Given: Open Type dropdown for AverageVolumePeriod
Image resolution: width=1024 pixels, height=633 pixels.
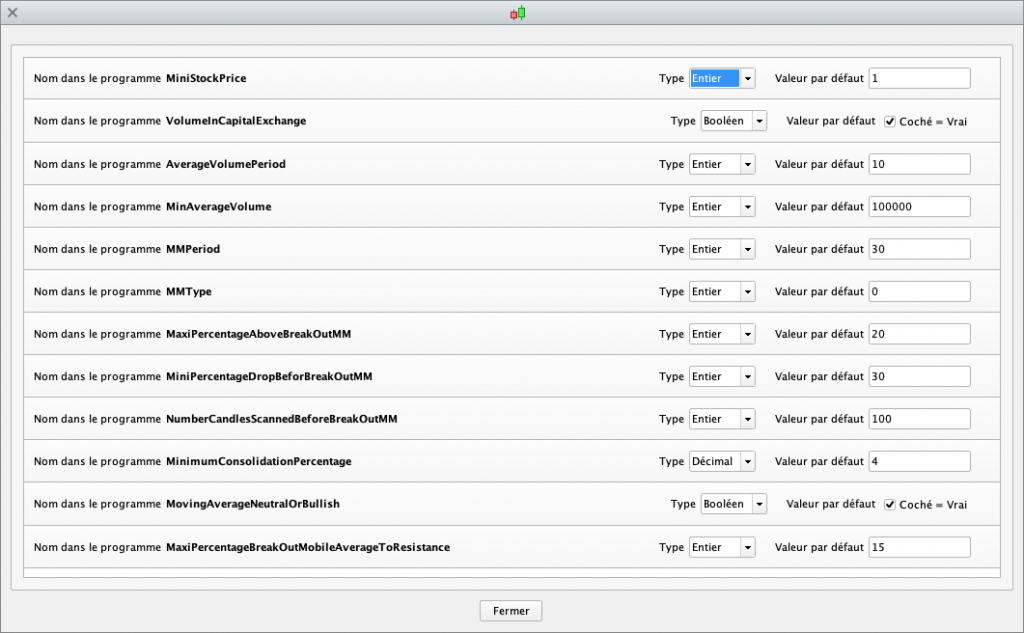Looking at the screenshot, I should coord(722,164).
